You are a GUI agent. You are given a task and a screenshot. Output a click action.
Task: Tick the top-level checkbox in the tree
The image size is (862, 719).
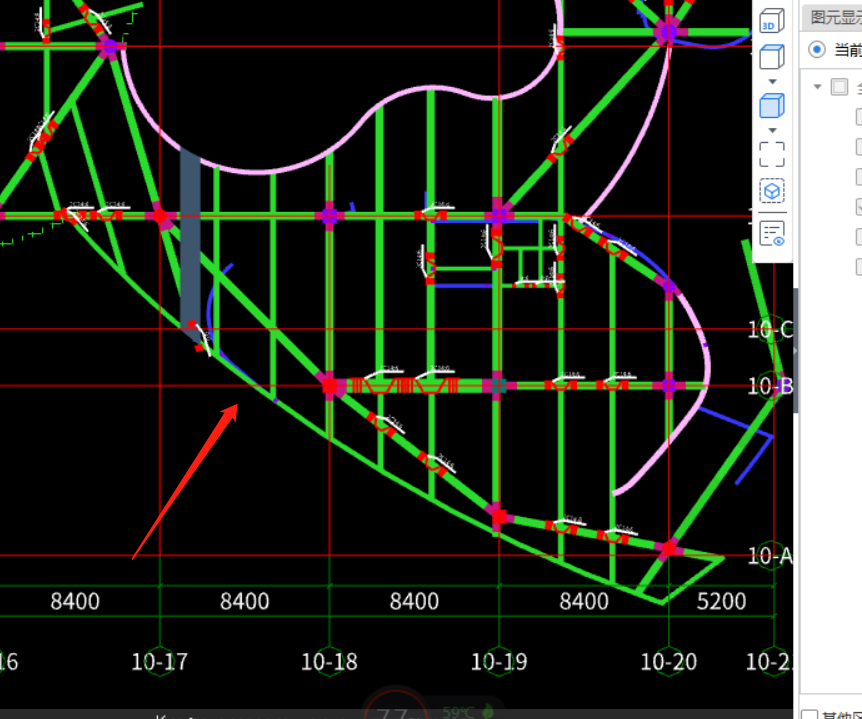click(839, 87)
